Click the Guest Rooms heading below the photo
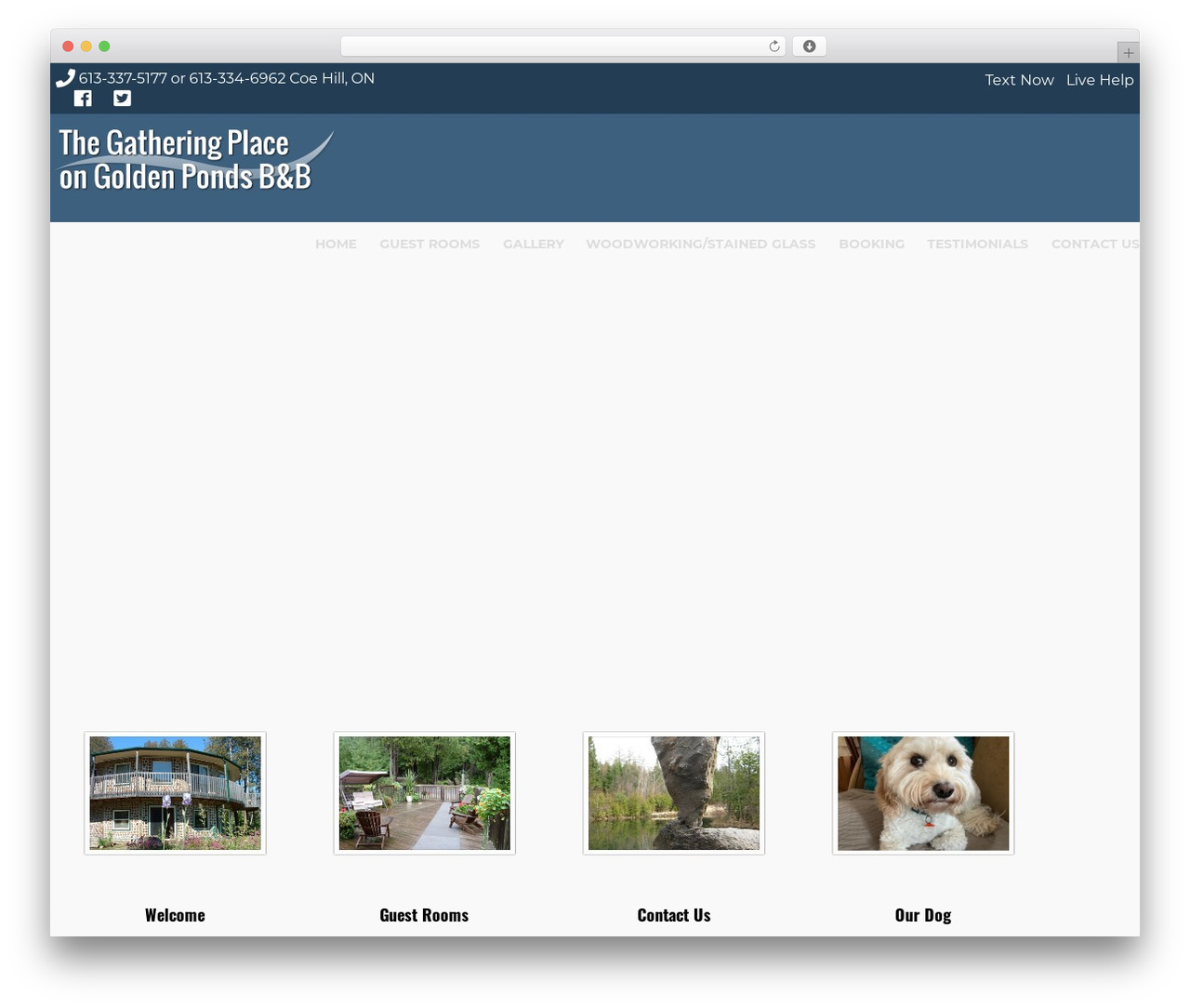 [424, 915]
